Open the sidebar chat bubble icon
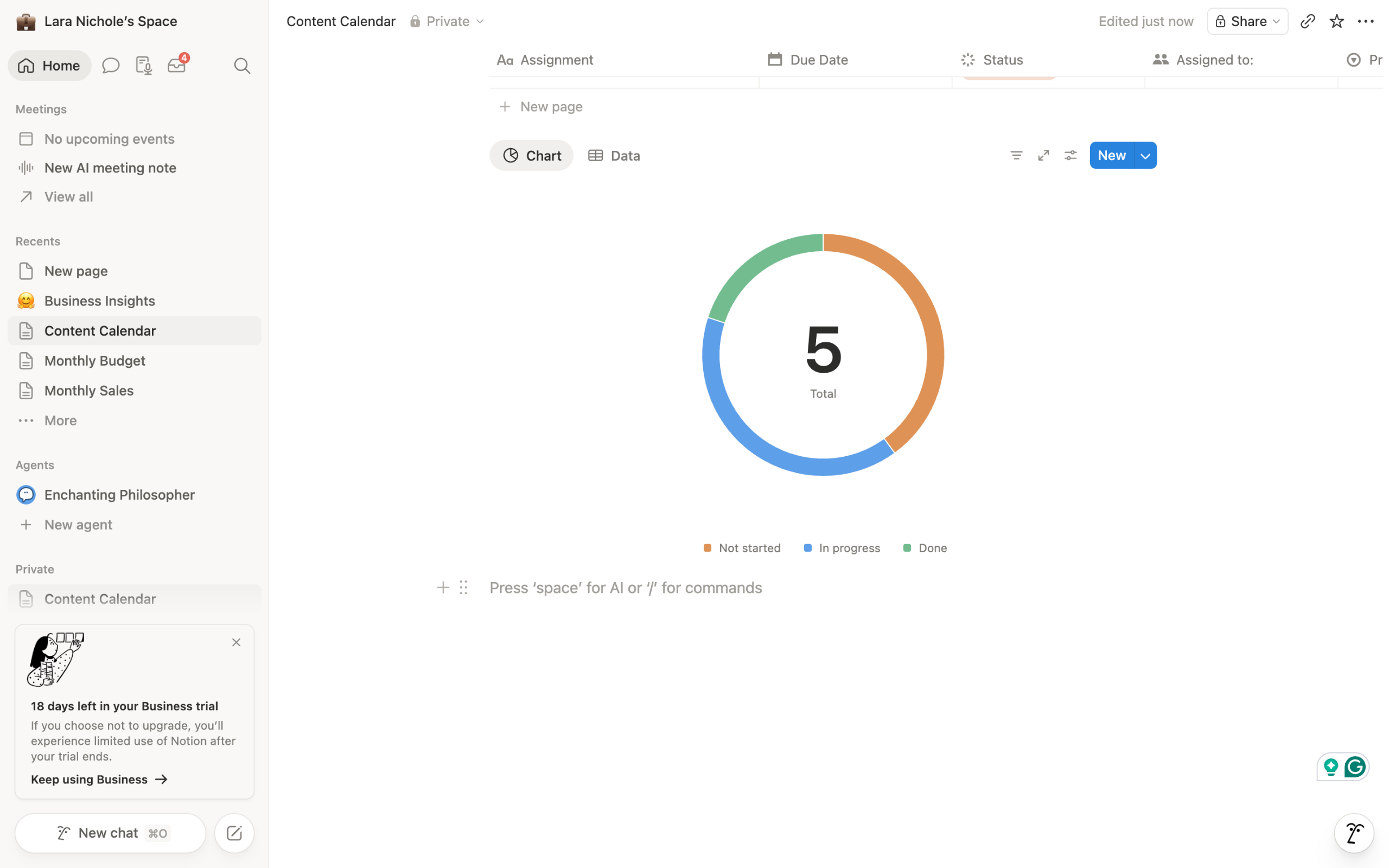Viewport: 1389px width, 868px height. [x=111, y=66]
